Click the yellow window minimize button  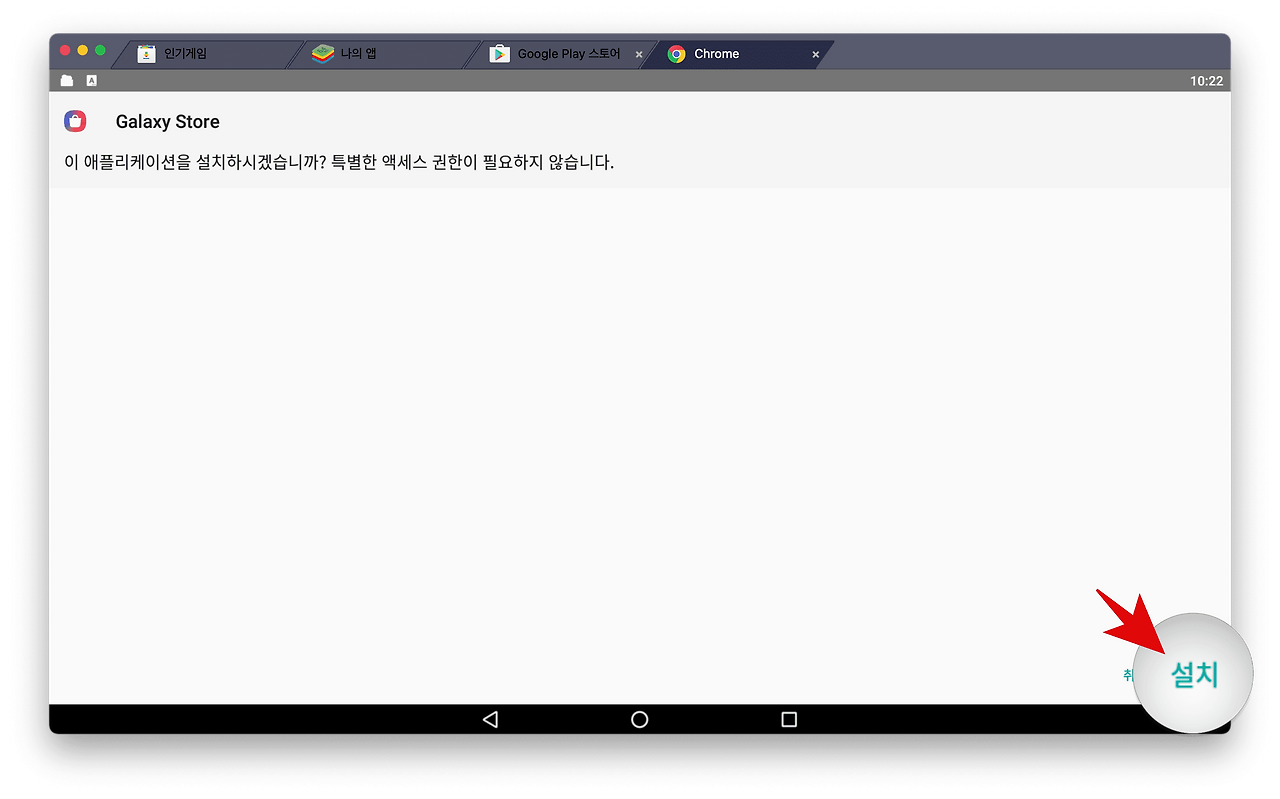click(x=83, y=50)
